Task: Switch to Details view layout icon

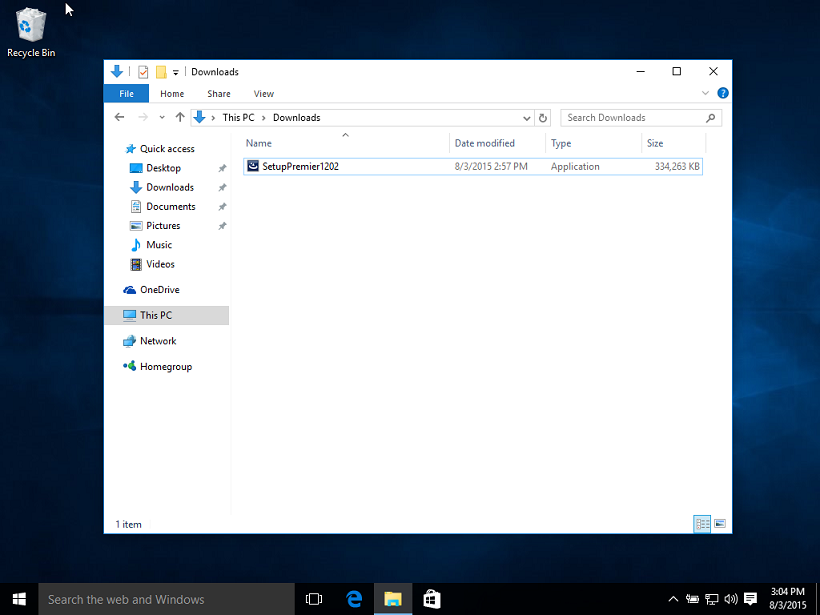Action: click(702, 523)
